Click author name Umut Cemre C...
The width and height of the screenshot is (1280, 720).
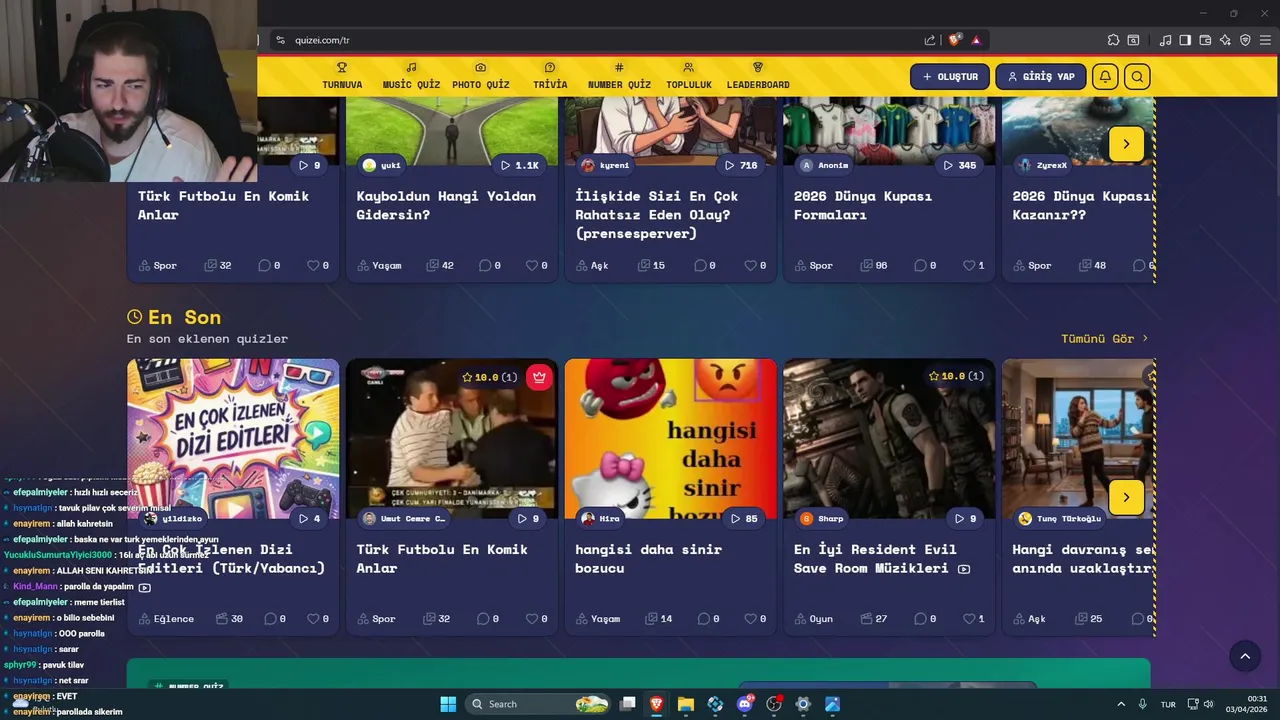tap(413, 518)
